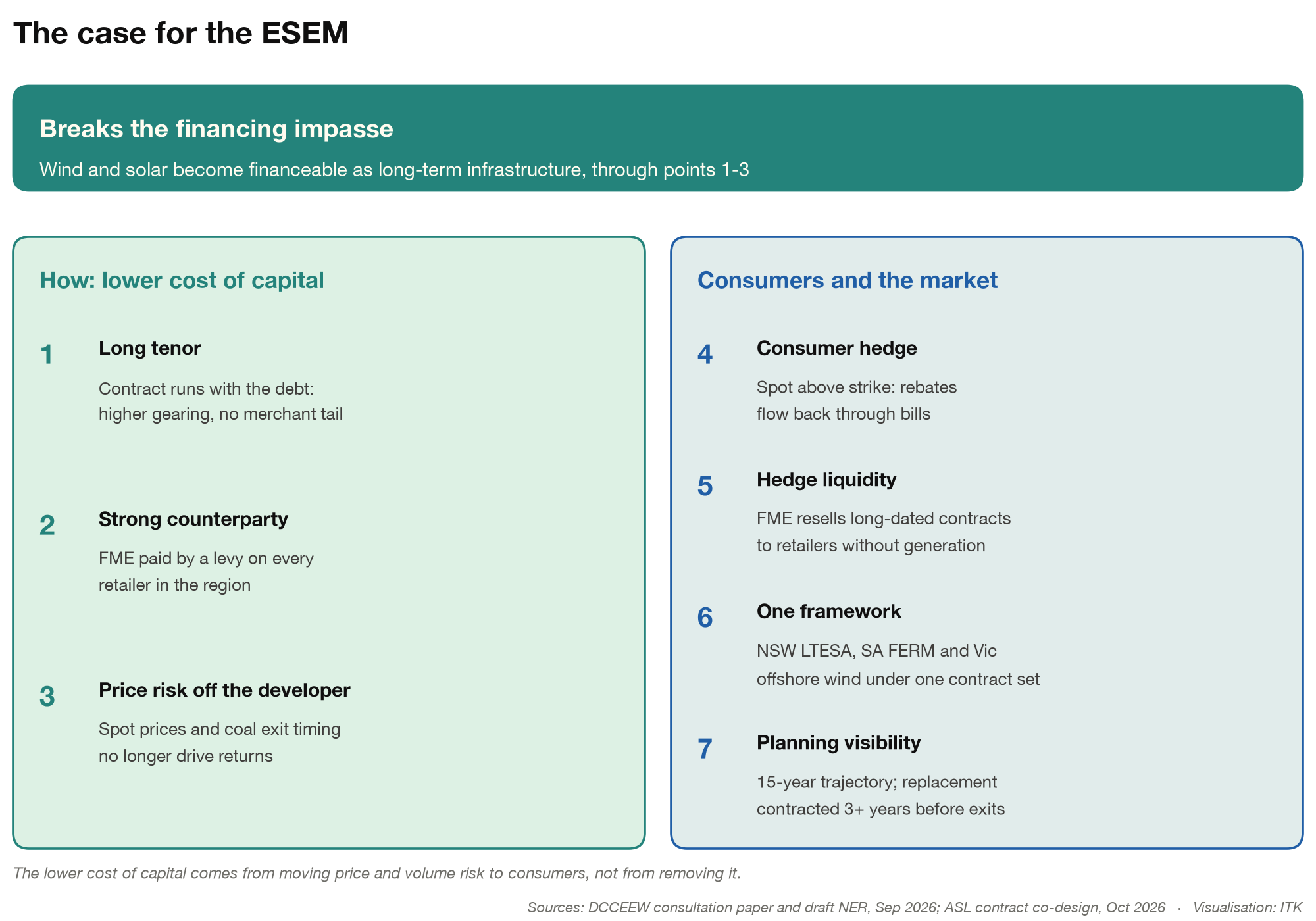Select the 'One framework' heading

click(x=828, y=611)
